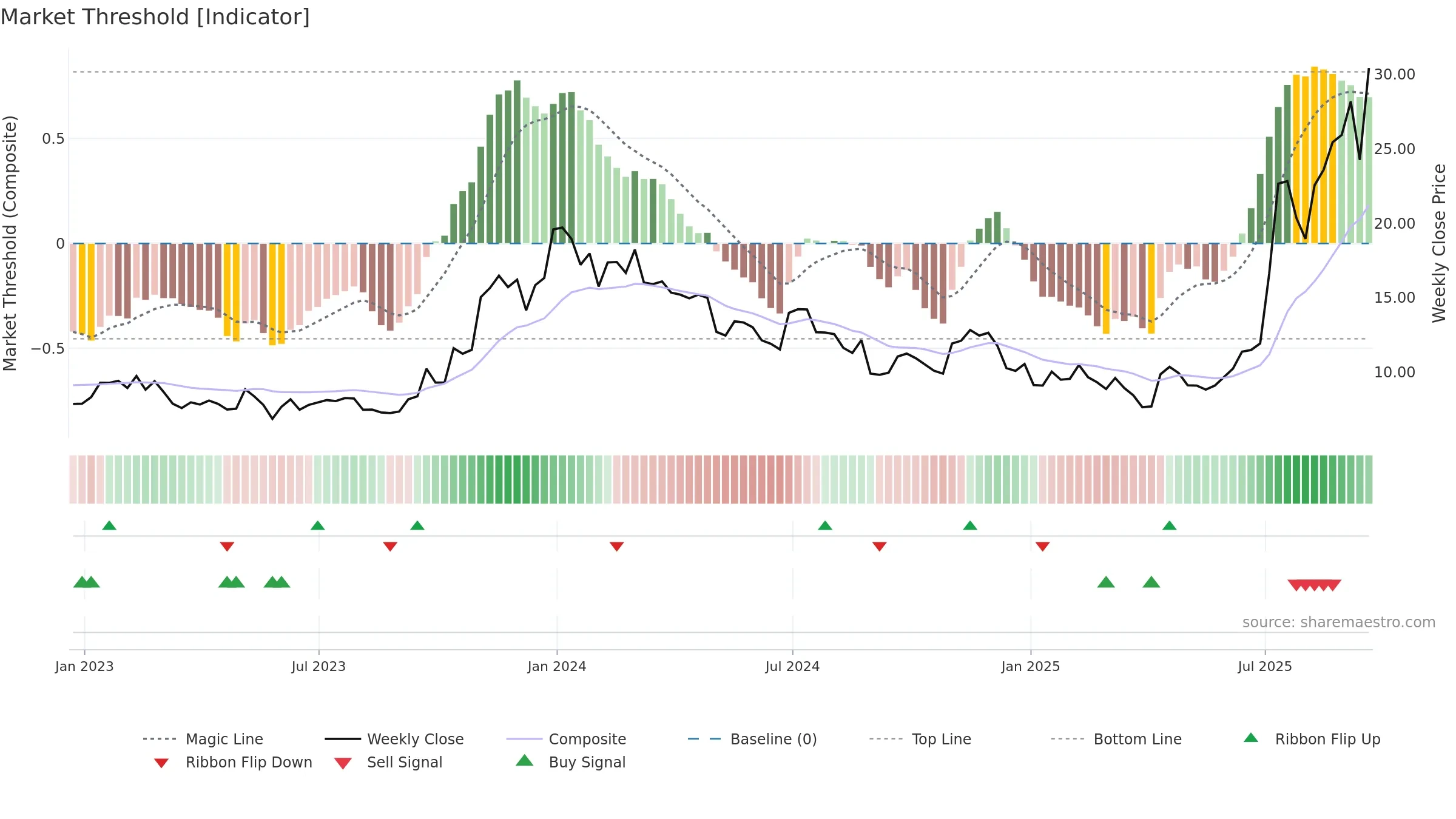Click the Jan 2024 x-axis label
Image resolution: width=1456 pixels, height=819 pixels.
pyautogui.click(x=557, y=667)
